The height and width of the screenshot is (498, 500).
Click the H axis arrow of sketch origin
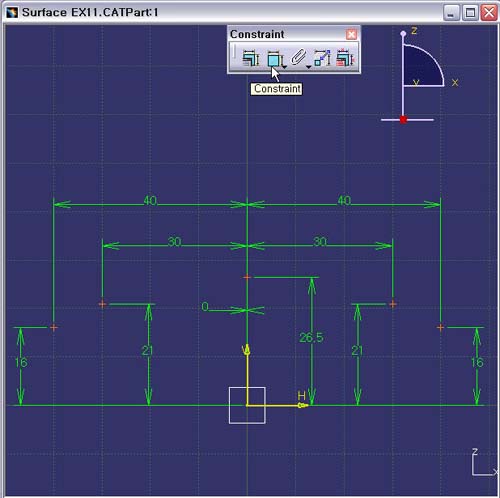point(303,405)
